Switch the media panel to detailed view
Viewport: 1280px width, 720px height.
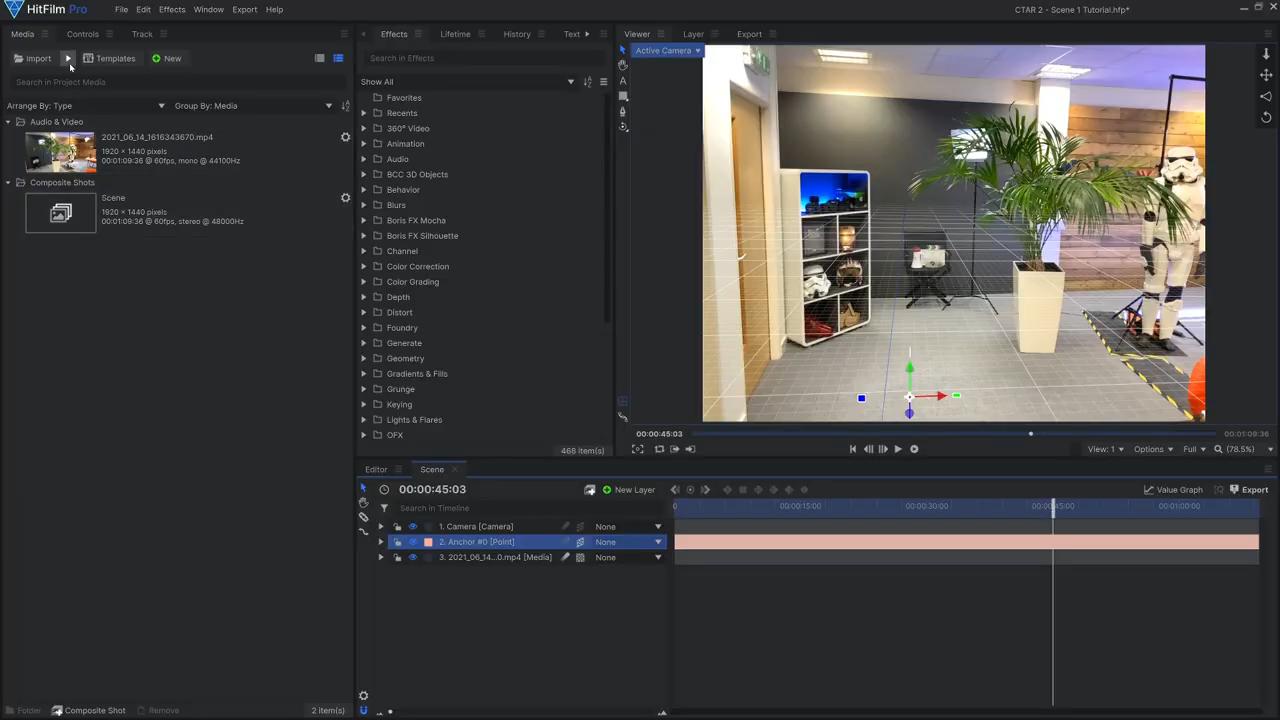click(338, 58)
